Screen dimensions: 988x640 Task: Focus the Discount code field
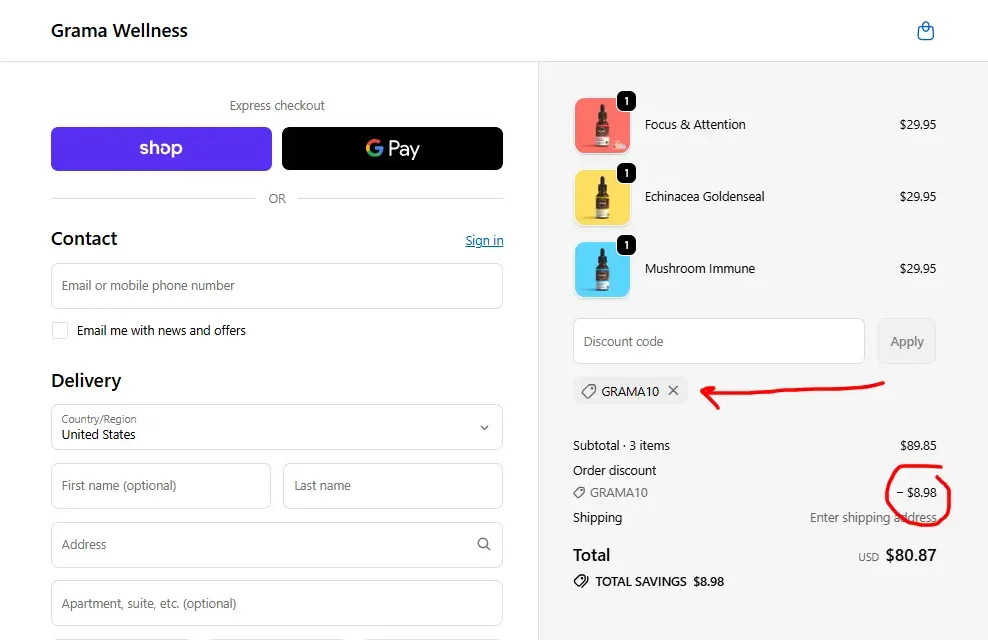(719, 341)
